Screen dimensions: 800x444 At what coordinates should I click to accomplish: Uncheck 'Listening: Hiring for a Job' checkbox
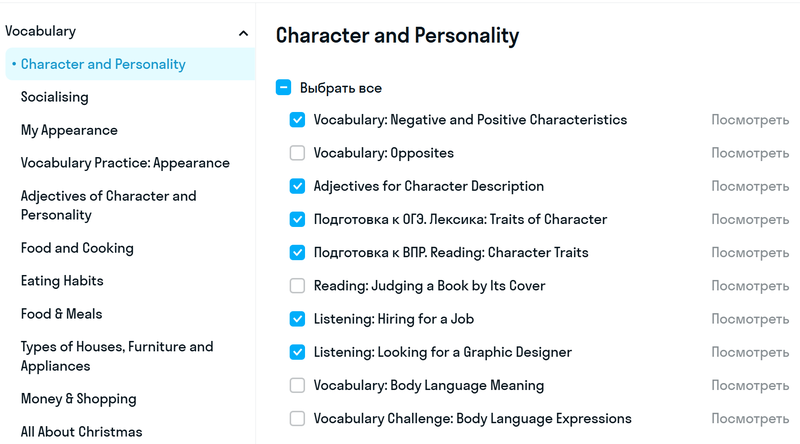tap(297, 319)
